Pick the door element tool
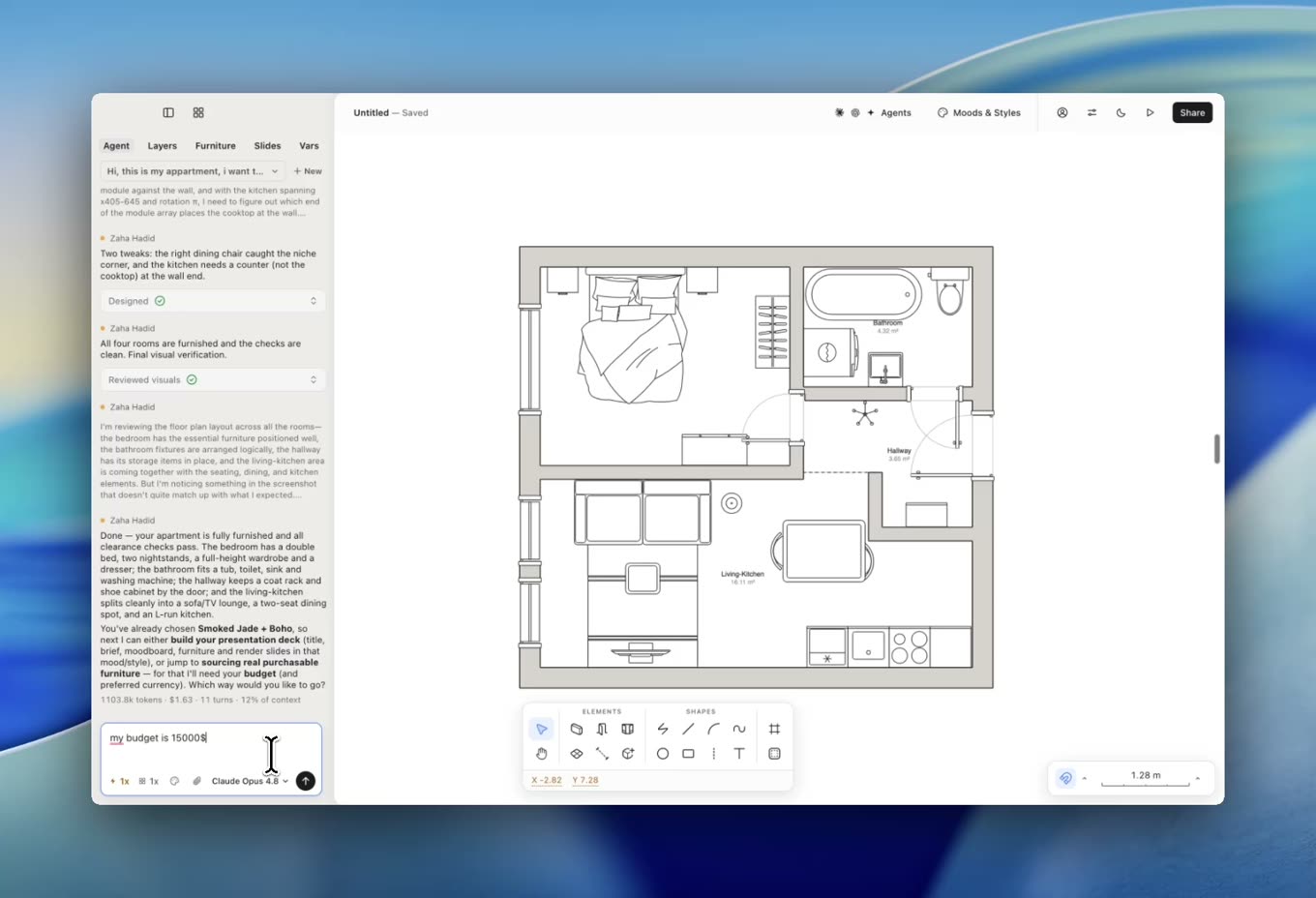This screenshot has width=1316, height=898. coord(602,729)
